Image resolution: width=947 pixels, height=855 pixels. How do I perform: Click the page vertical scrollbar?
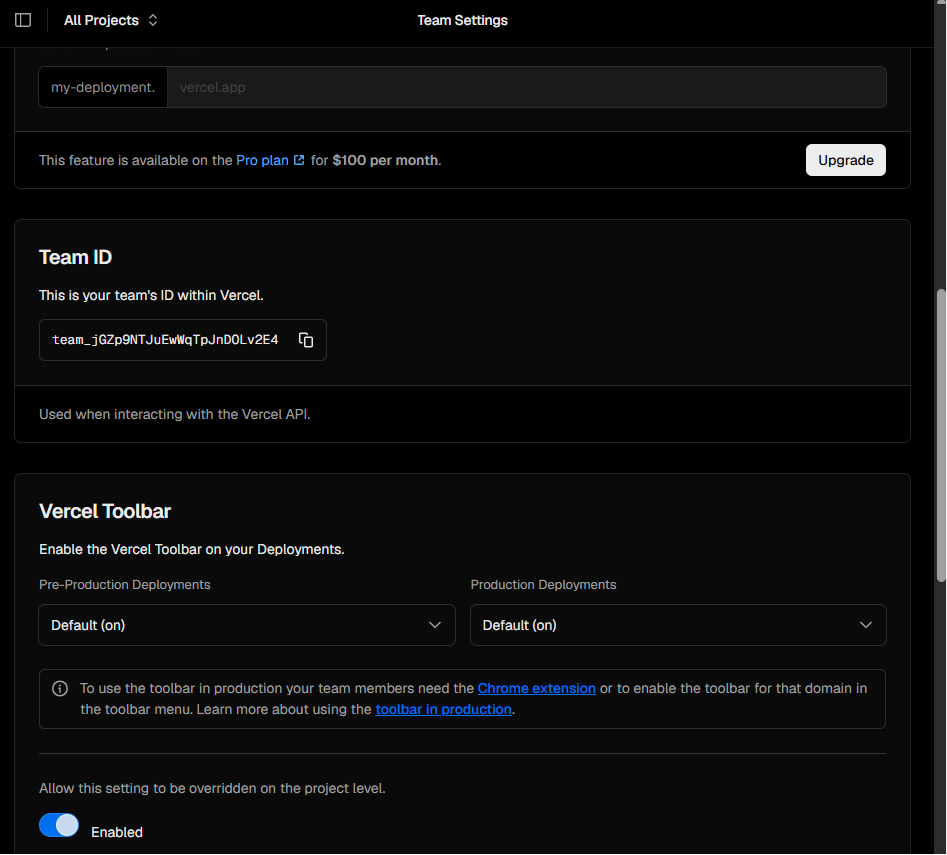click(x=940, y=436)
